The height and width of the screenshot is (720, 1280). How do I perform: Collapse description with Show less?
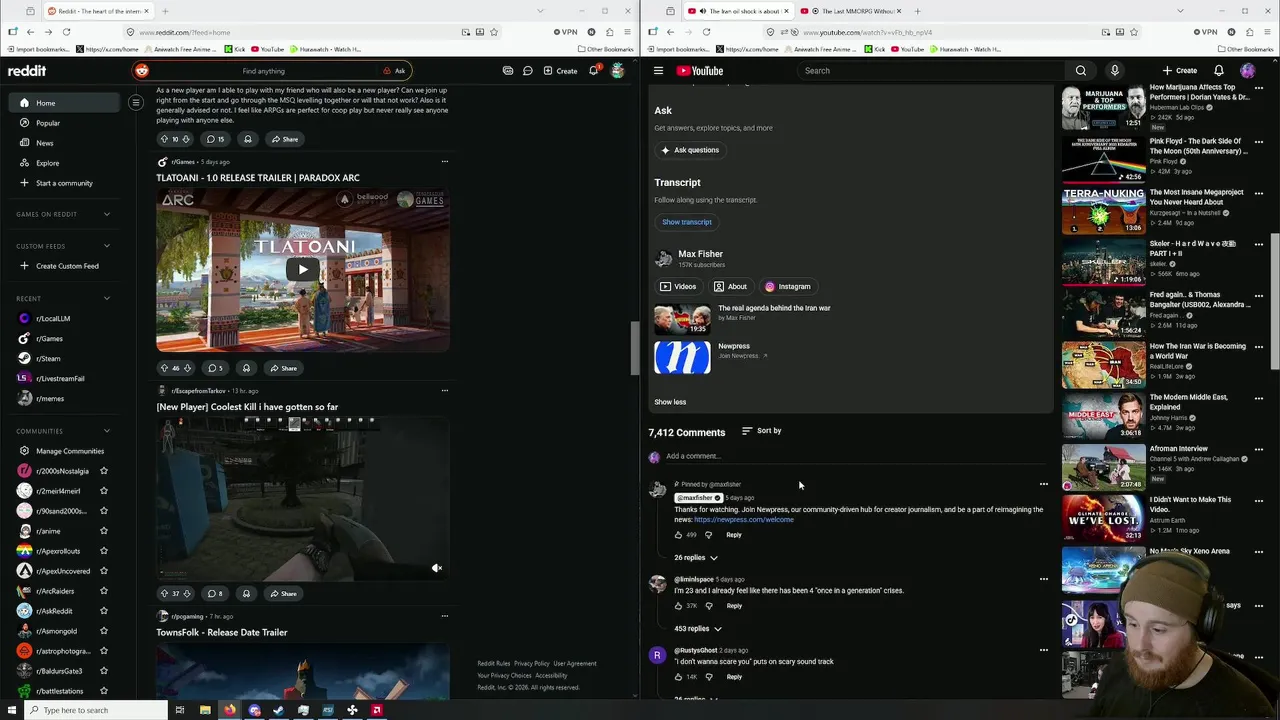point(670,402)
